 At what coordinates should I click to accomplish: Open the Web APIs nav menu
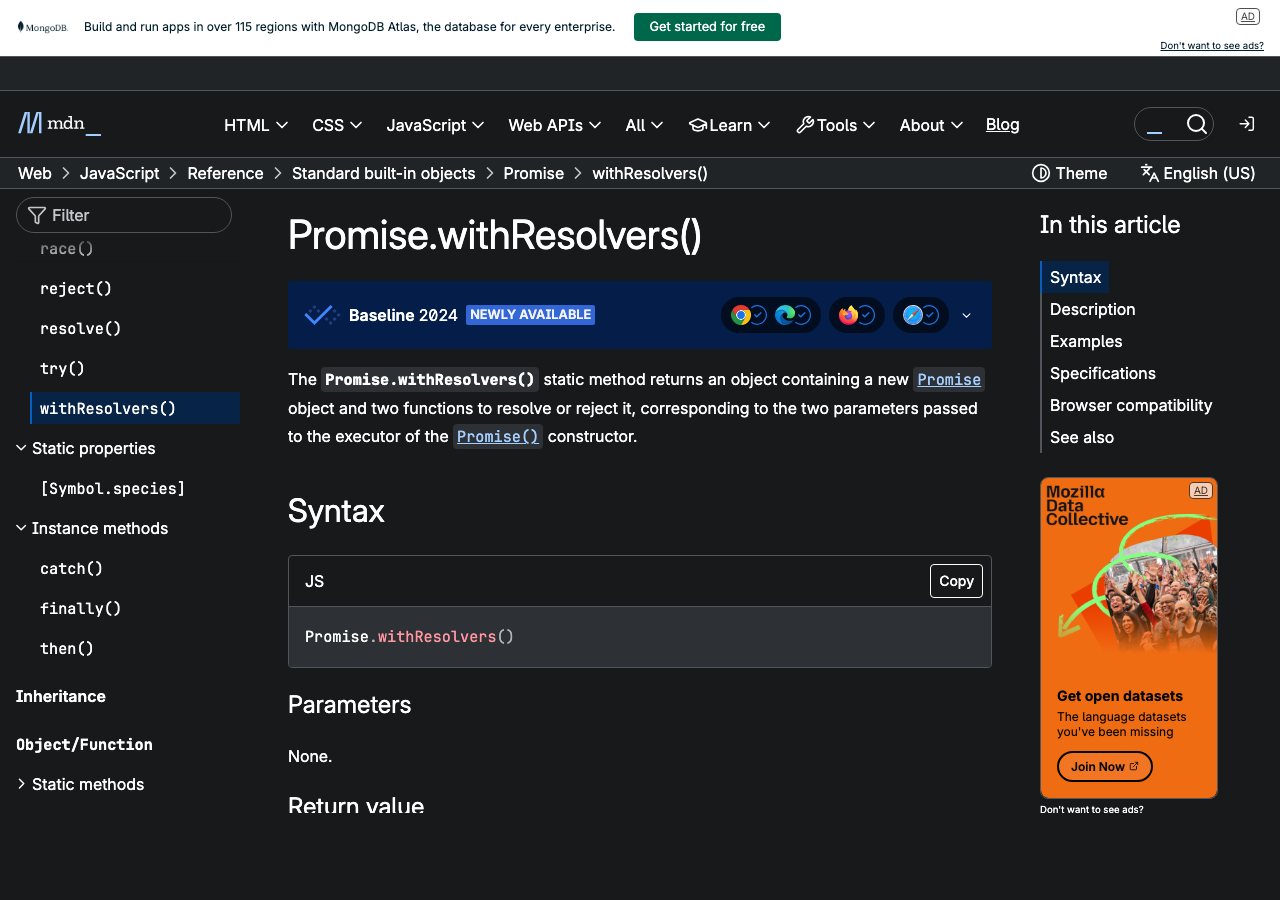coord(554,125)
